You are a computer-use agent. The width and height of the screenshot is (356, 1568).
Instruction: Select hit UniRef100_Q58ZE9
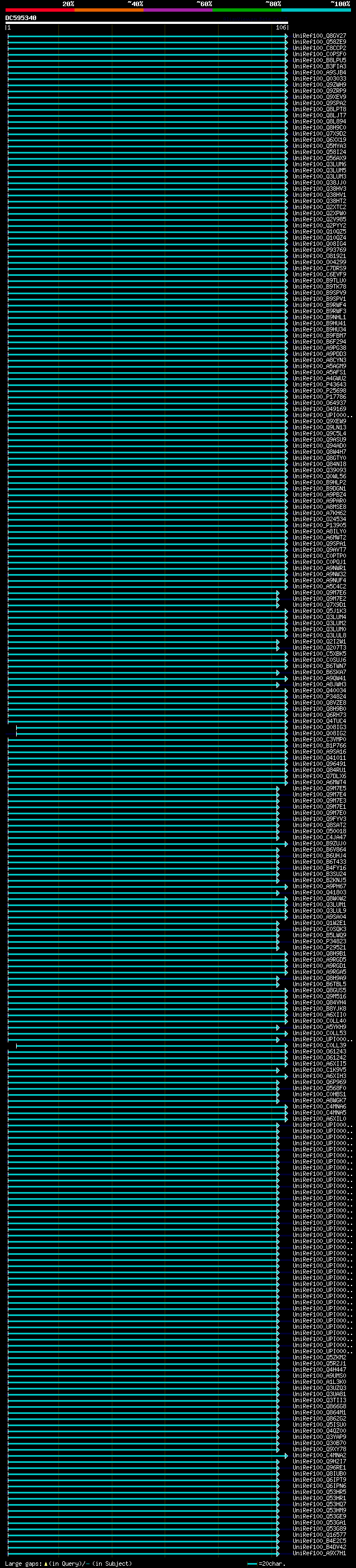coord(319,42)
